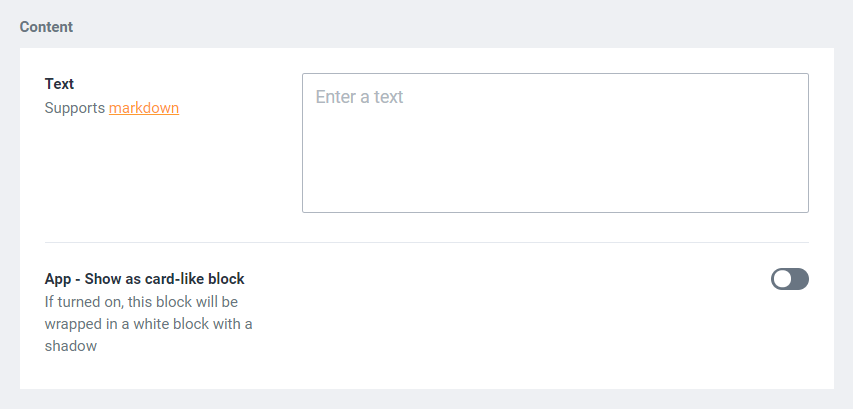Enable the card-like block toggle
The height and width of the screenshot is (409, 853).
(x=789, y=279)
